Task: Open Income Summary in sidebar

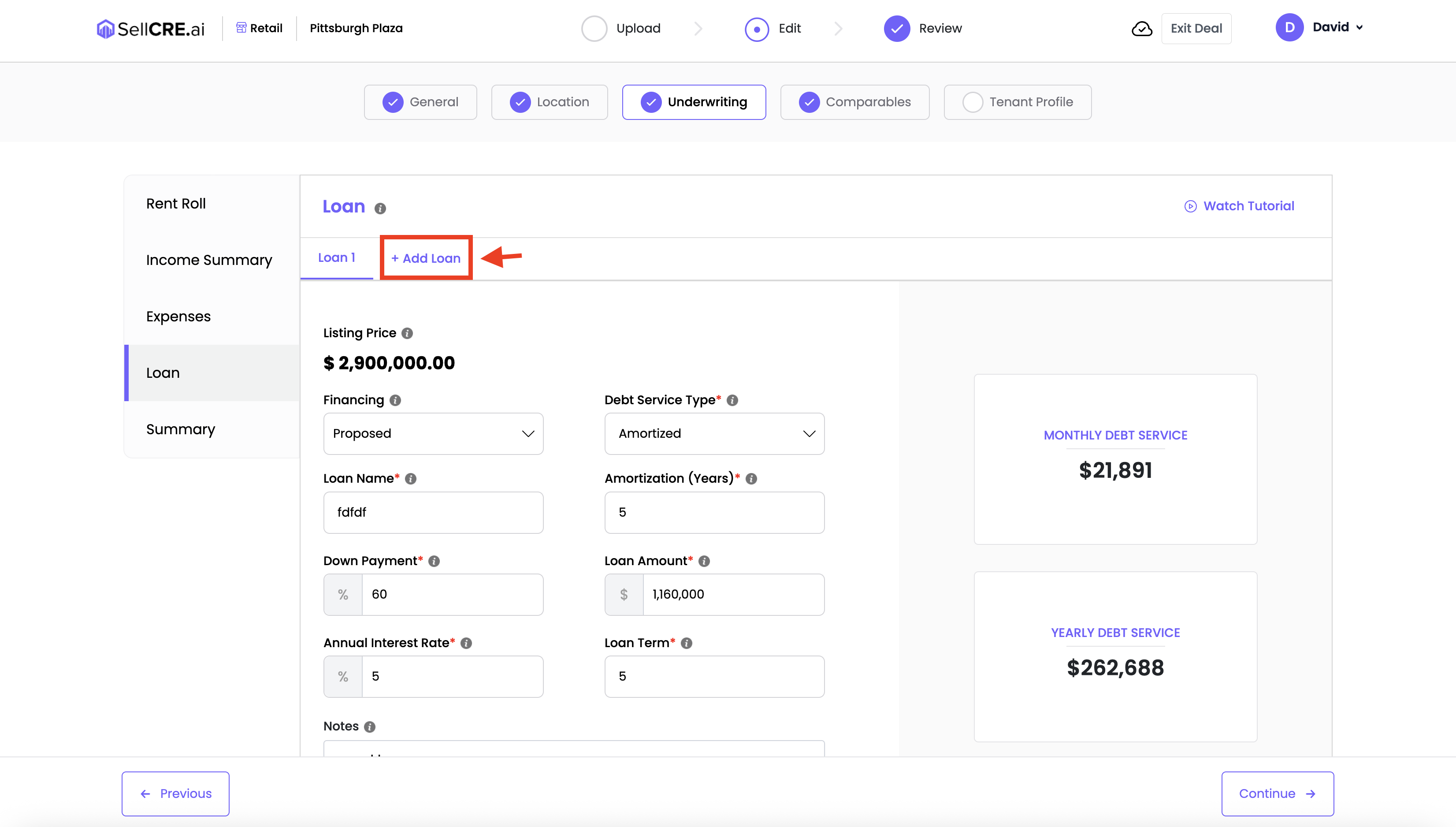Action: coord(209,260)
